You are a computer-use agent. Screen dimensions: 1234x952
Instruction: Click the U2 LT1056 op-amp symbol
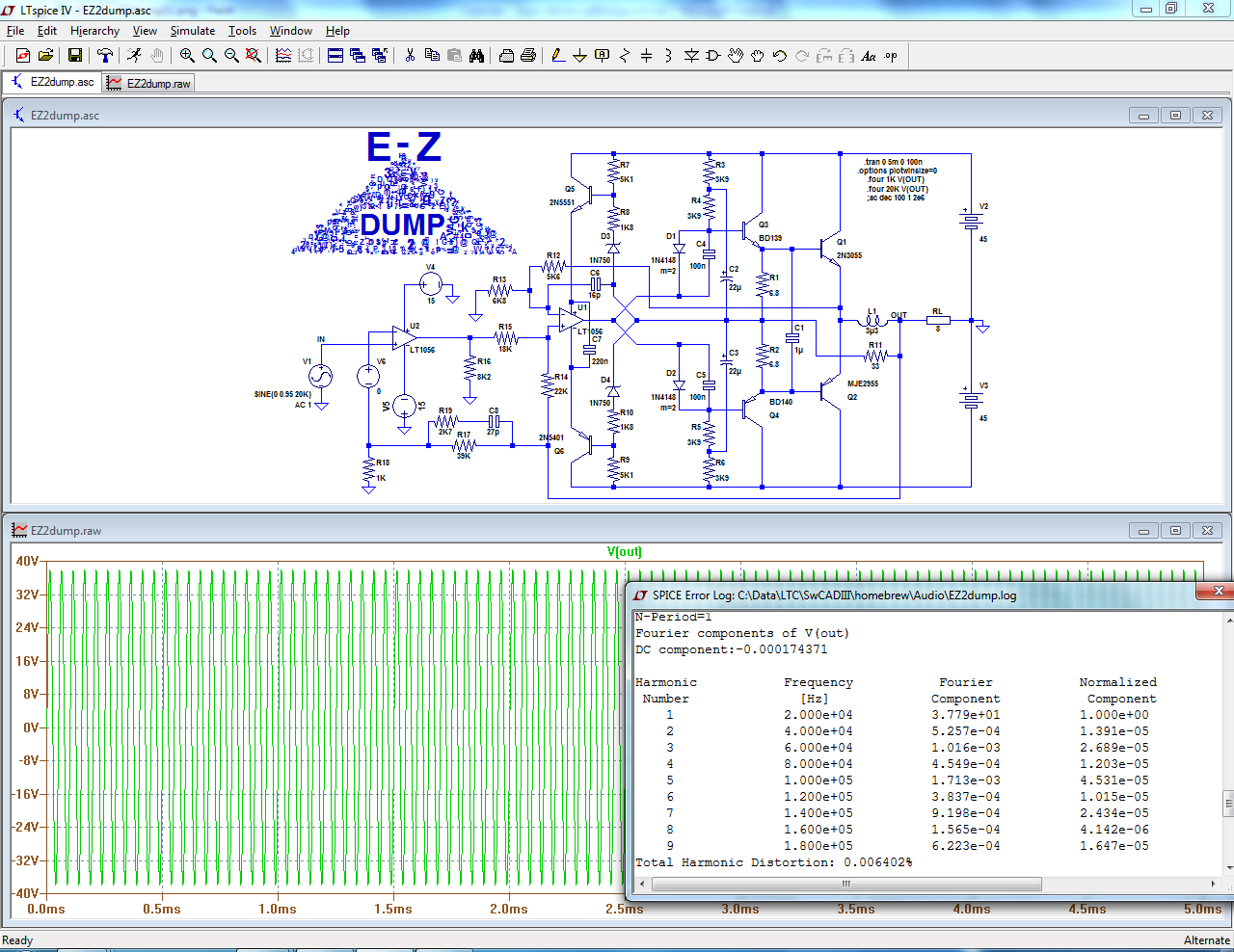(405, 338)
